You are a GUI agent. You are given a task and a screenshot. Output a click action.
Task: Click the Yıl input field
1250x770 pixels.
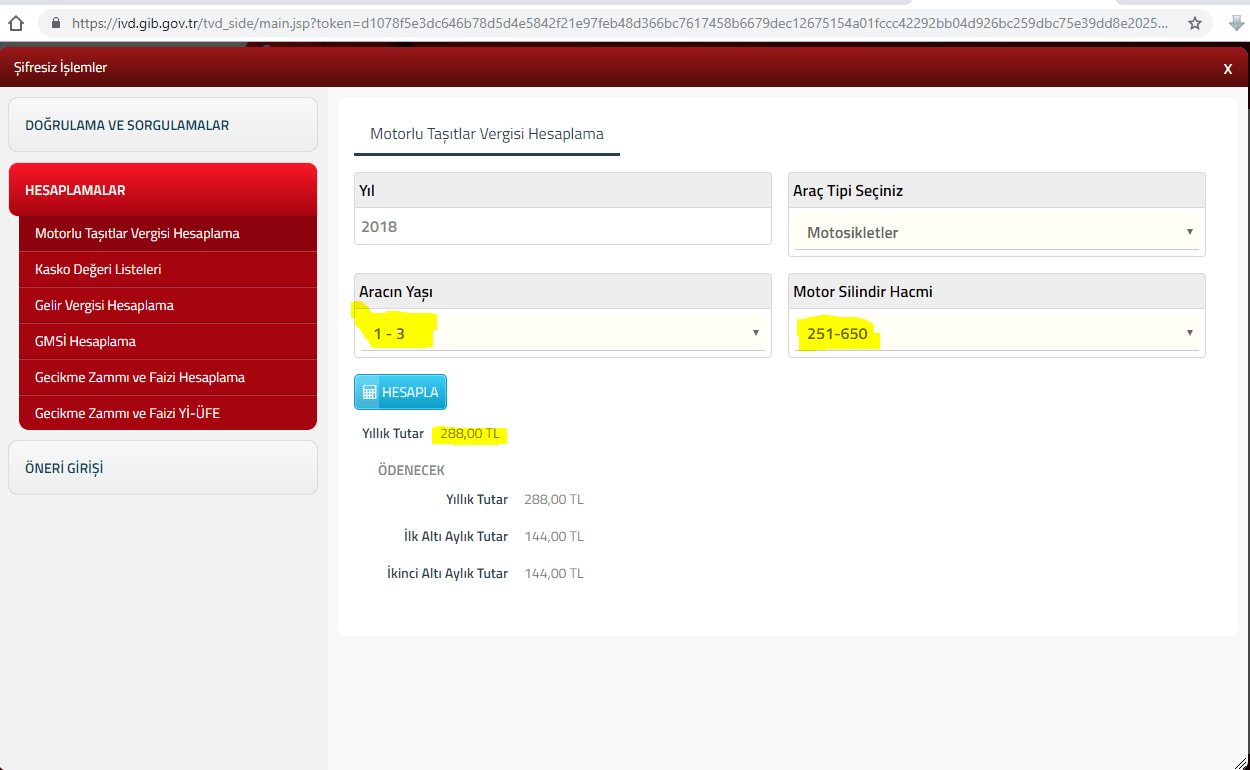pos(562,227)
